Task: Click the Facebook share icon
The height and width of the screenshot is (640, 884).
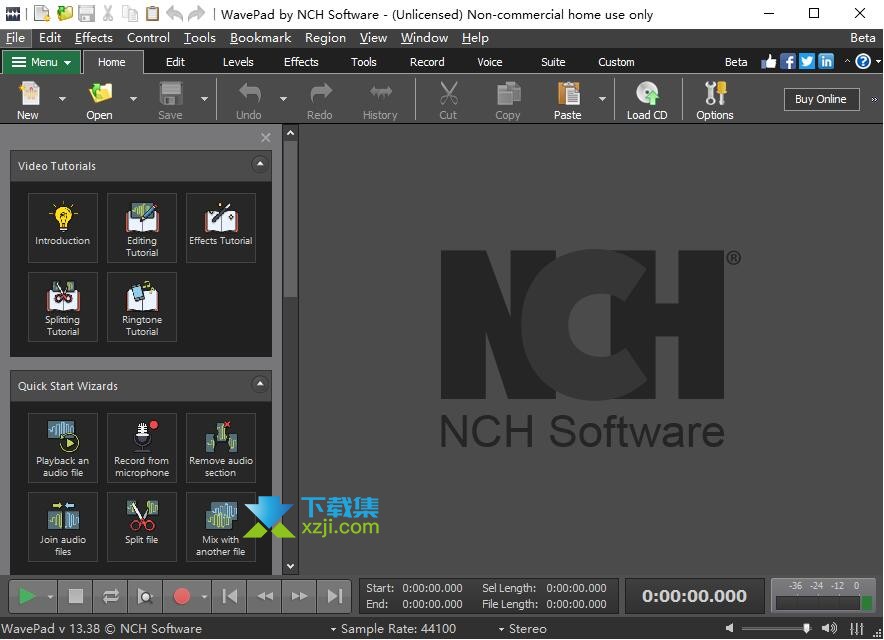Action: click(x=788, y=61)
